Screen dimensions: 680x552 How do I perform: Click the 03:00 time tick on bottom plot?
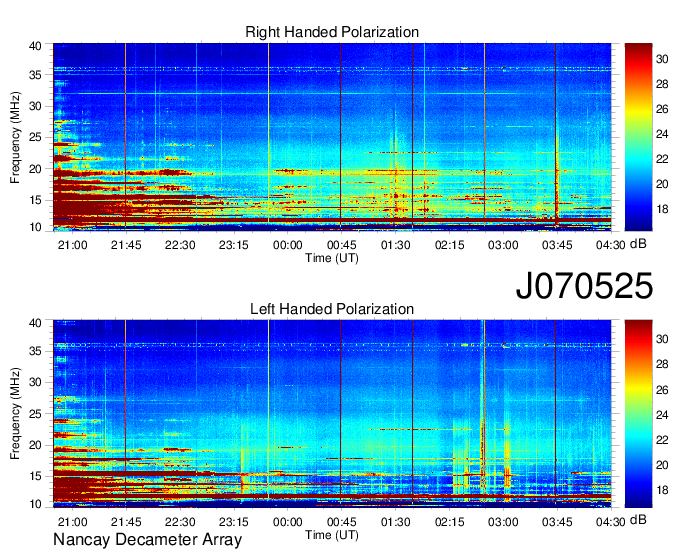503,522
